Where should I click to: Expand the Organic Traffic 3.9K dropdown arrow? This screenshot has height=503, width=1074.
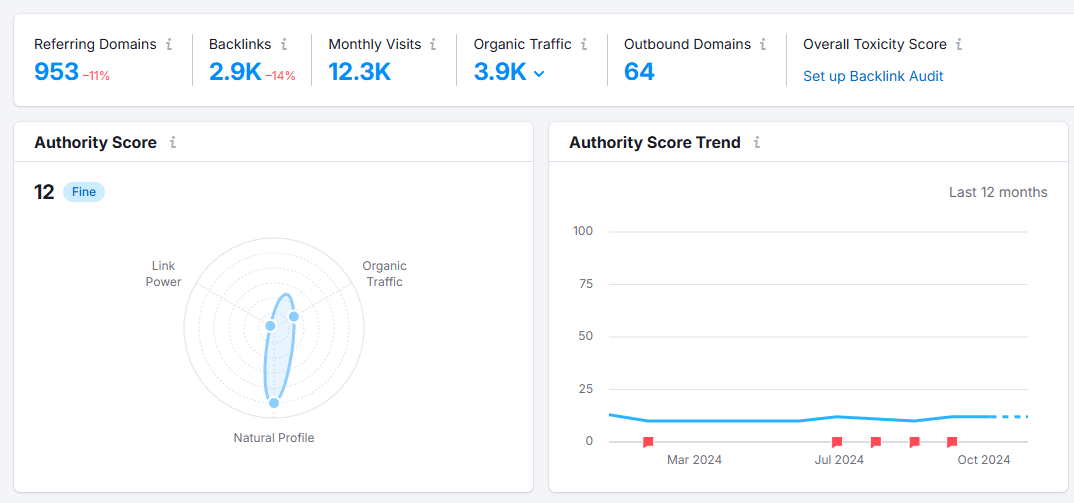click(x=539, y=73)
